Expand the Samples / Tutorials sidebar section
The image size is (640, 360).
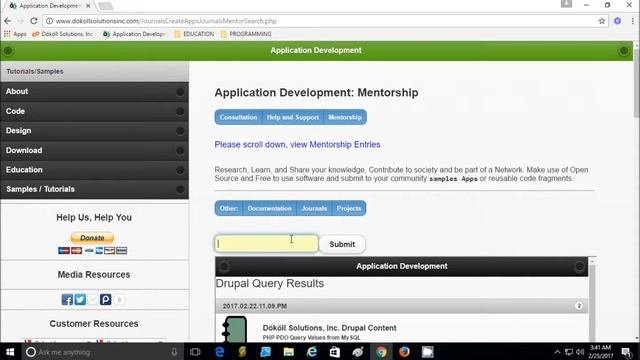(94, 189)
